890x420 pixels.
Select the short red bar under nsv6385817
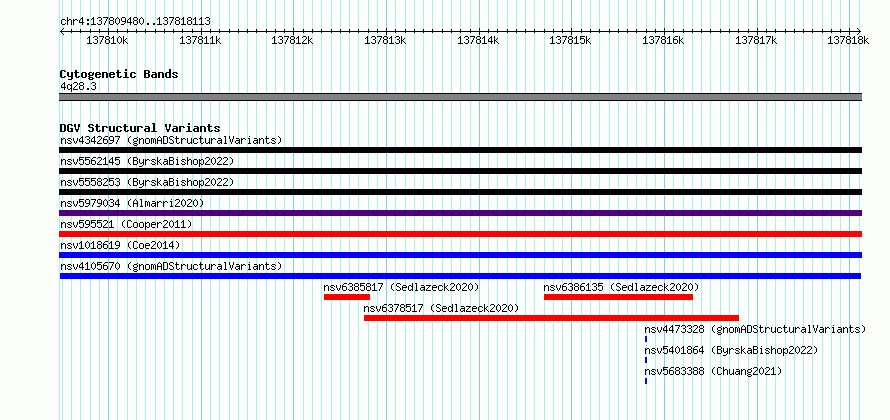coord(347,297)
